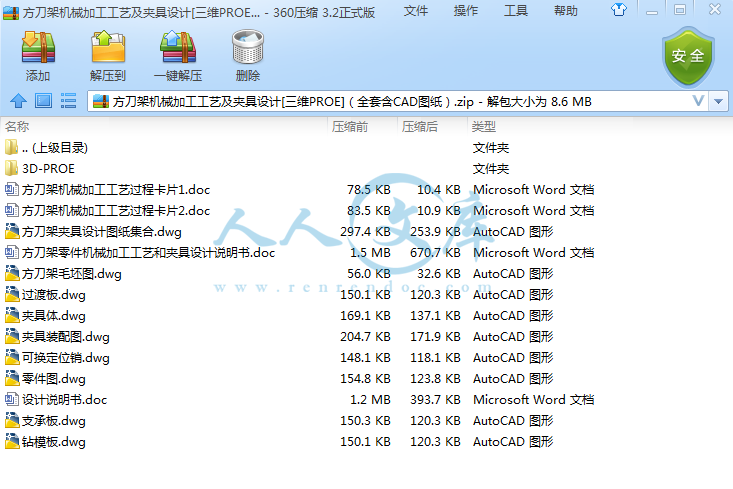This screenshot has width=733, height=489.
Task: Open the 操作 menu
Action: pos(466,11)
